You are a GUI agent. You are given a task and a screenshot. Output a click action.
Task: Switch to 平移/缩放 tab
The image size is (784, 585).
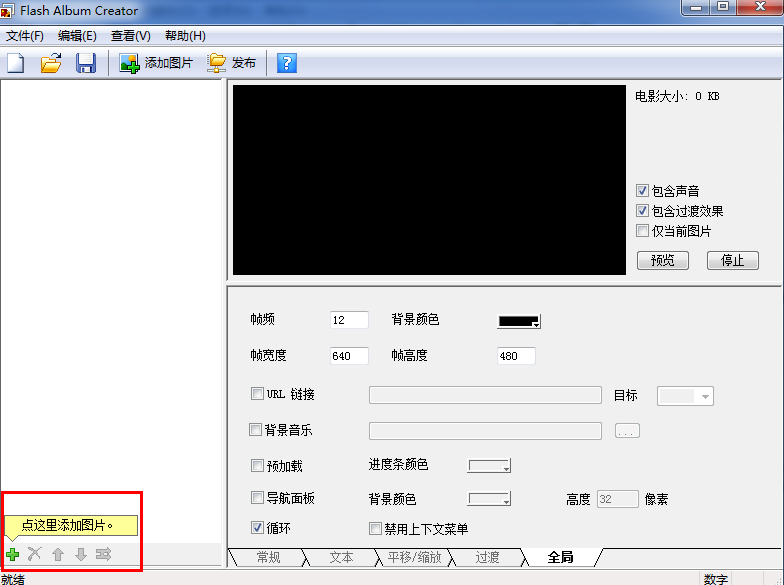tap(414, 557)
